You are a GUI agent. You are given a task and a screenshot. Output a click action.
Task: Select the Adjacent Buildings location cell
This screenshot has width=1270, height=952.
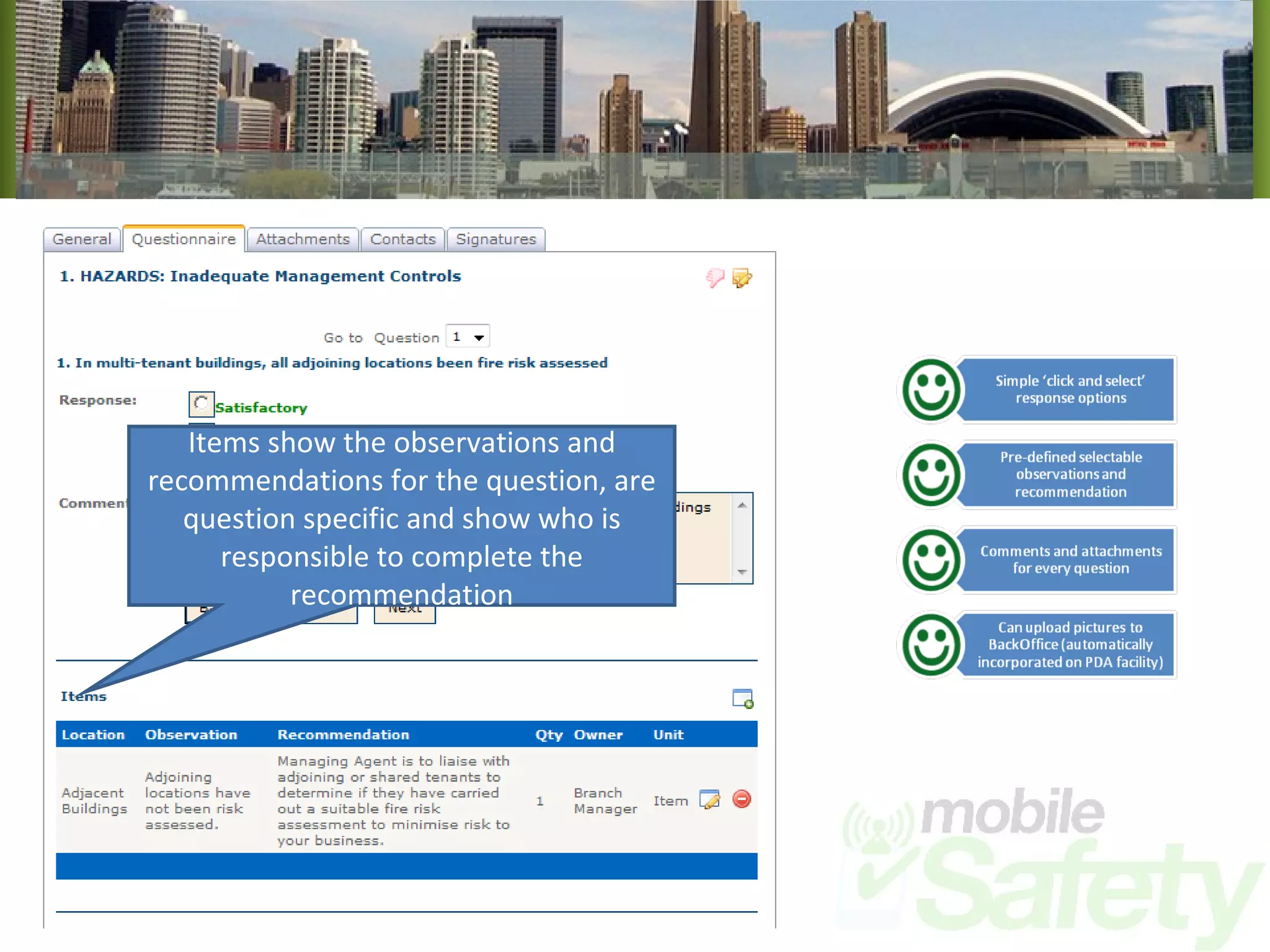[94, 801]
